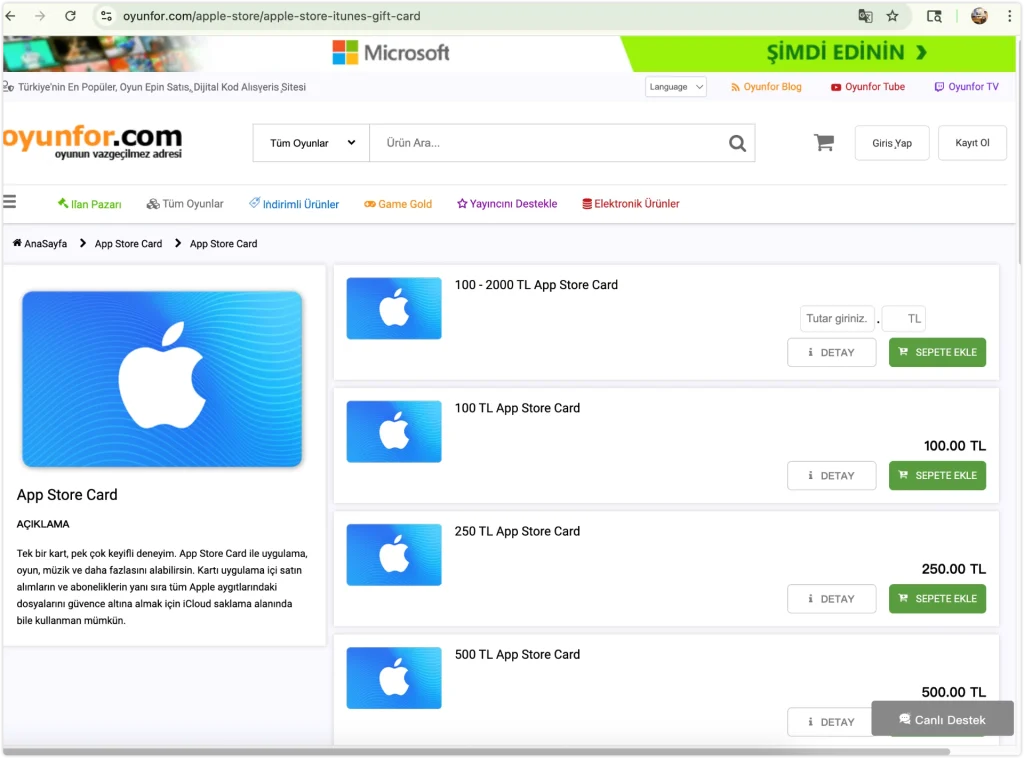Viewport: 1024px width, 758px height.
Task: Open İlan Pazarı menu item
Action: click(x=89, y=204)
